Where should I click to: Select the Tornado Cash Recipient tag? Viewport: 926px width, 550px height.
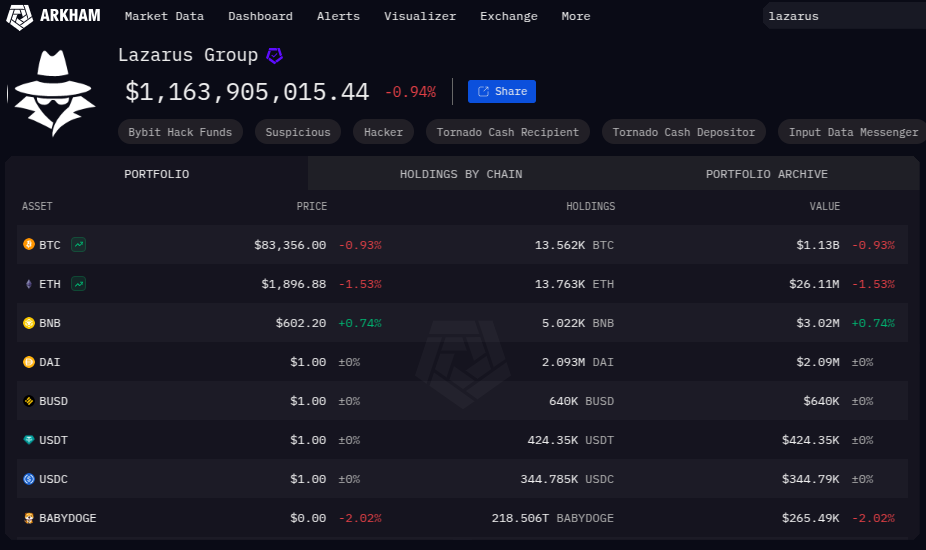[x=508, y=132]
